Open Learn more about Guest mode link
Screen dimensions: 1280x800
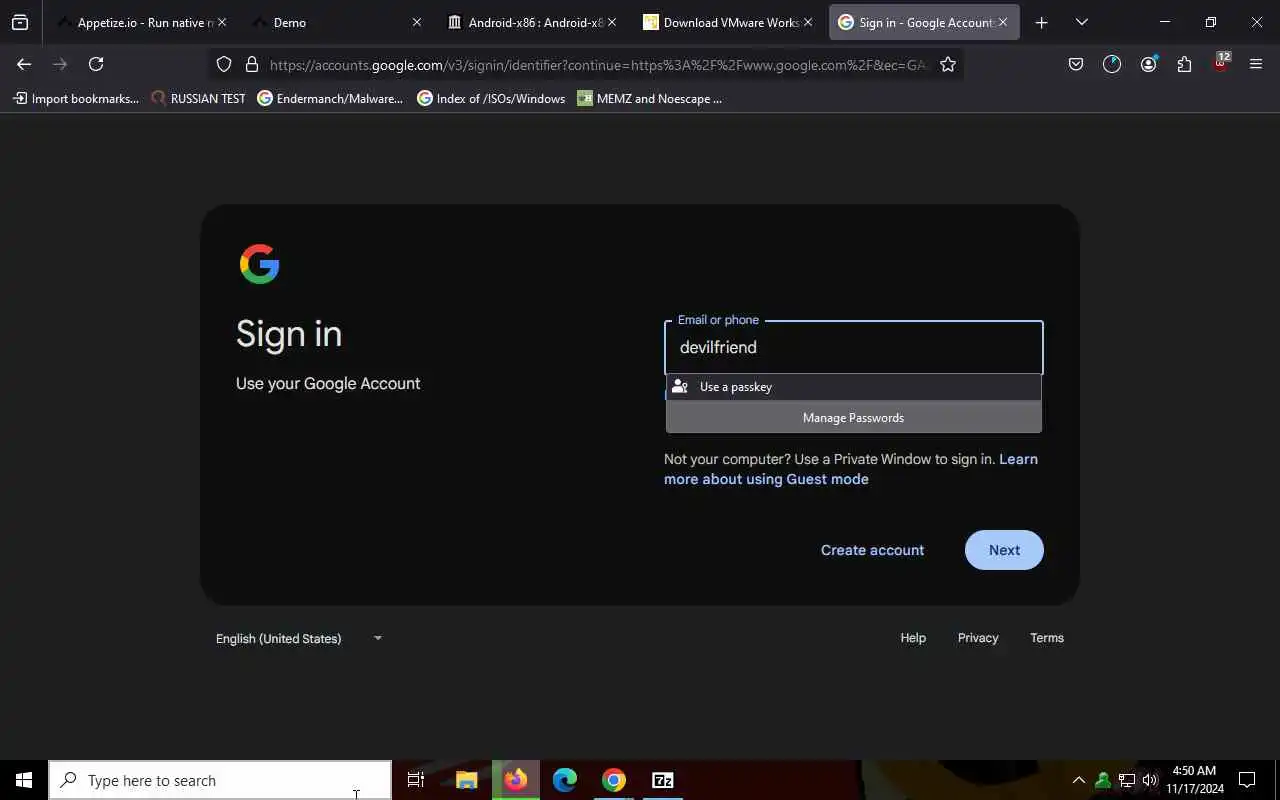click(851, 469)
